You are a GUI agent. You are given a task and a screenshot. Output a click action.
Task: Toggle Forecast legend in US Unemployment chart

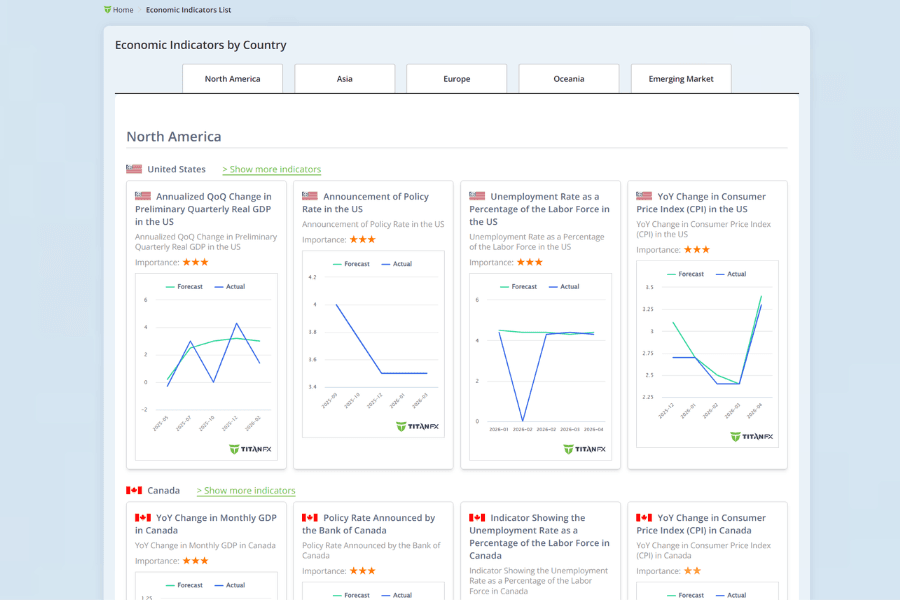(518, 287)
